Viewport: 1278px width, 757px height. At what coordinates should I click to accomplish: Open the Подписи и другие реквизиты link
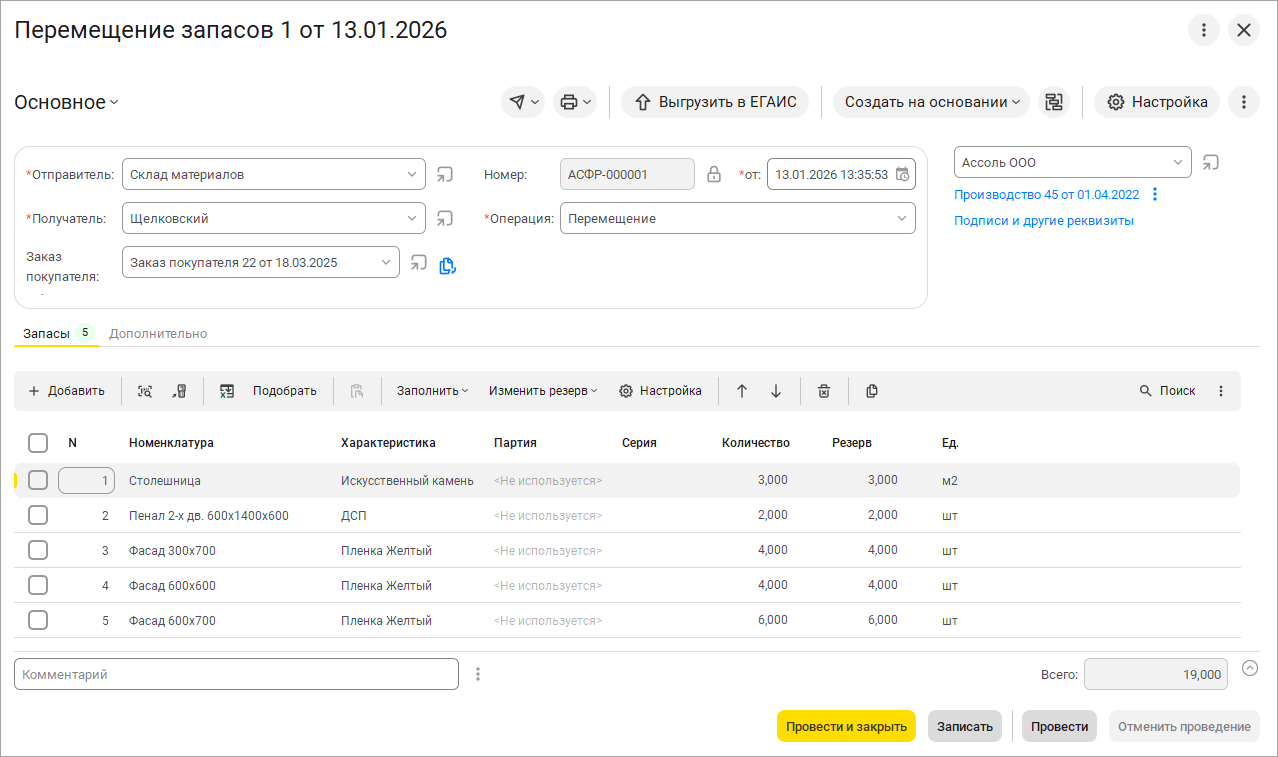pyautogui.click(x=1043, y=221)
